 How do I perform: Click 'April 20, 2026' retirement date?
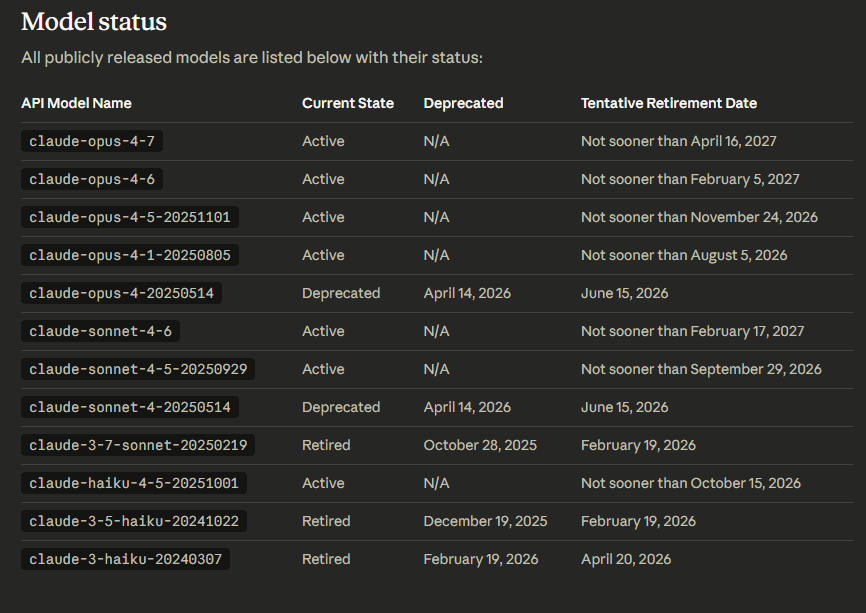(626, 559)
